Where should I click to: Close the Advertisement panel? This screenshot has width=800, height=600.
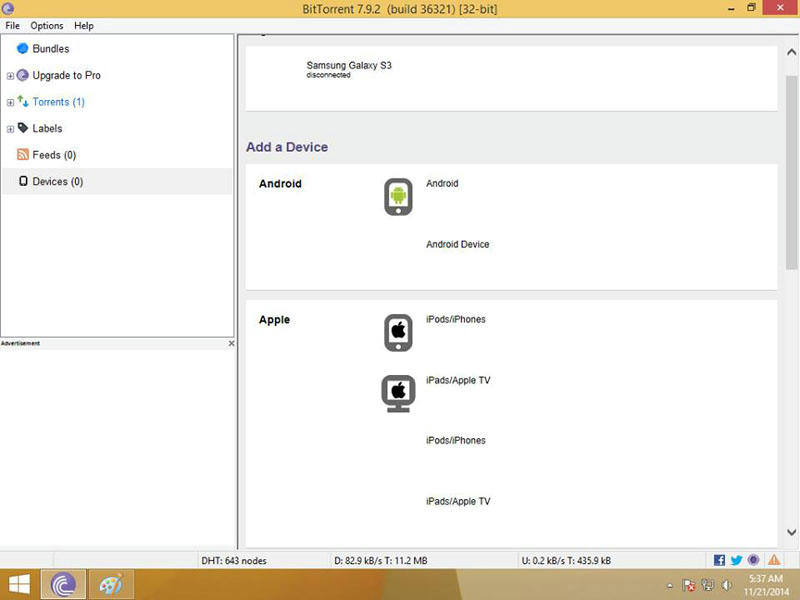point(231,343)
